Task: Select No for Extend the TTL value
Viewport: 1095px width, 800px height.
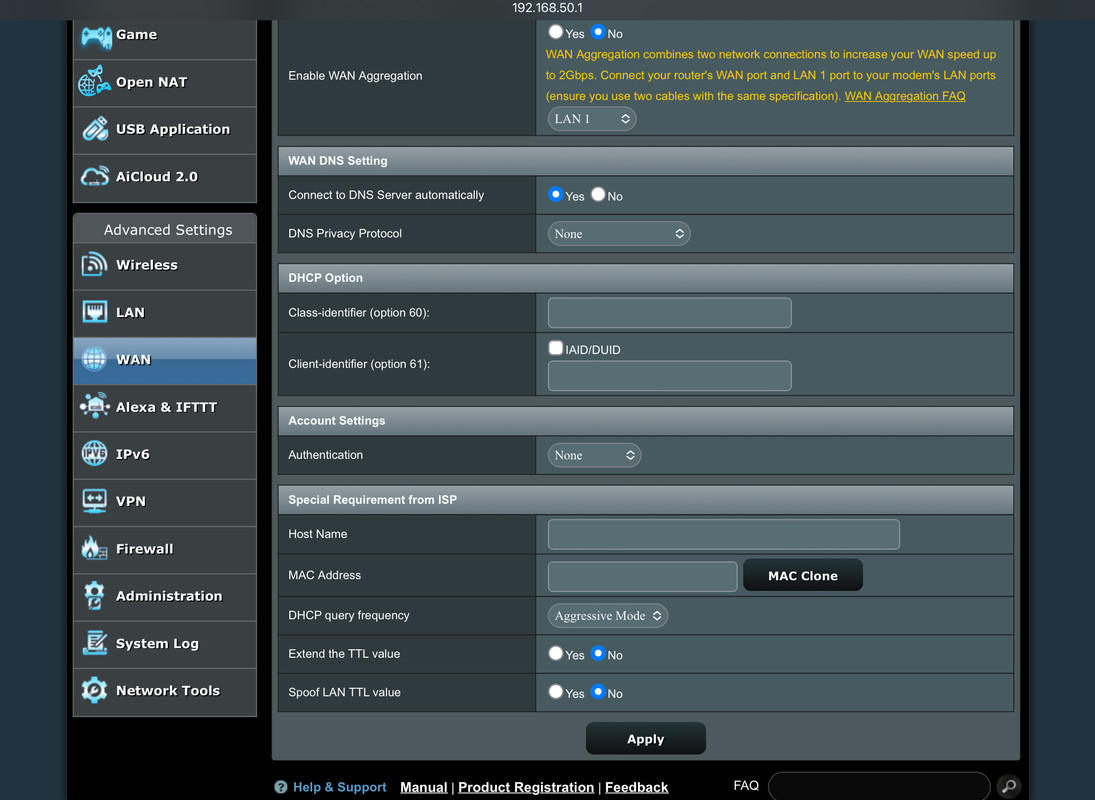Action: pyautogui.click(x=598, y=653)
